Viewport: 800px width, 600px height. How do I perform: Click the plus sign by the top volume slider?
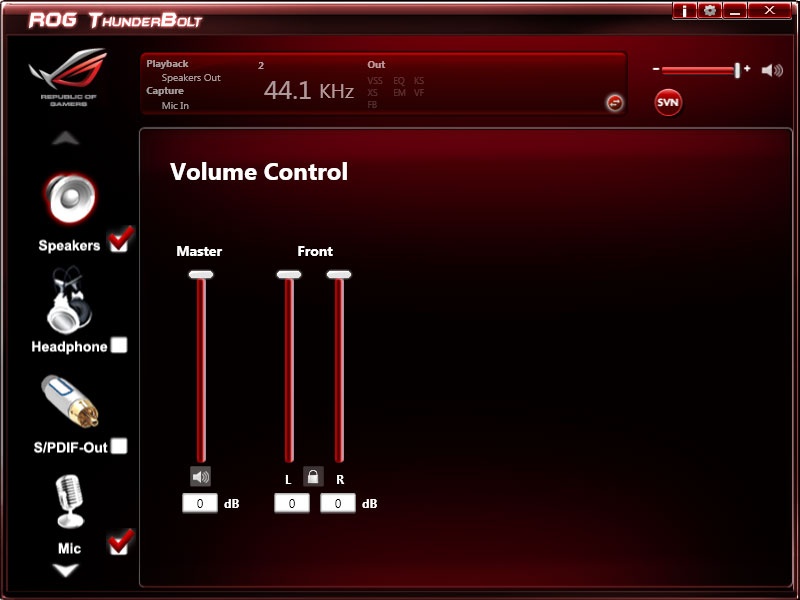(747, 68)
